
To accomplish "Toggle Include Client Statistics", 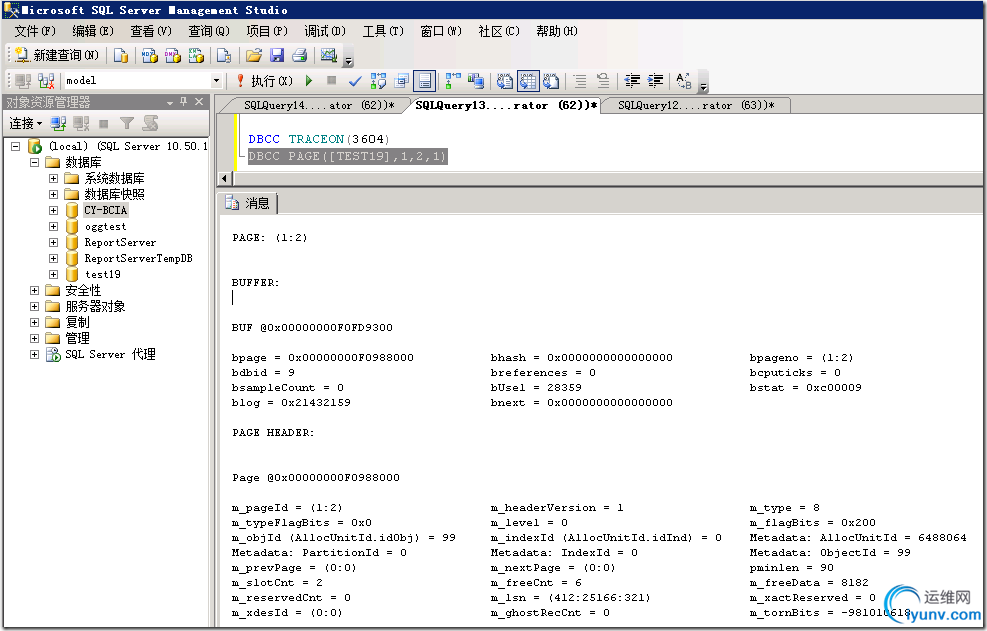I will tap(476, 81).
